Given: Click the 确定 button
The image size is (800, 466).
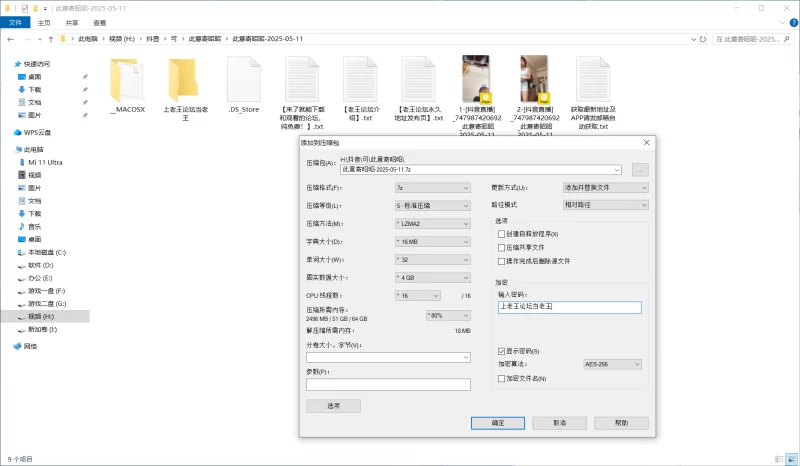Looking at the screenshot, I should [498, 423].
